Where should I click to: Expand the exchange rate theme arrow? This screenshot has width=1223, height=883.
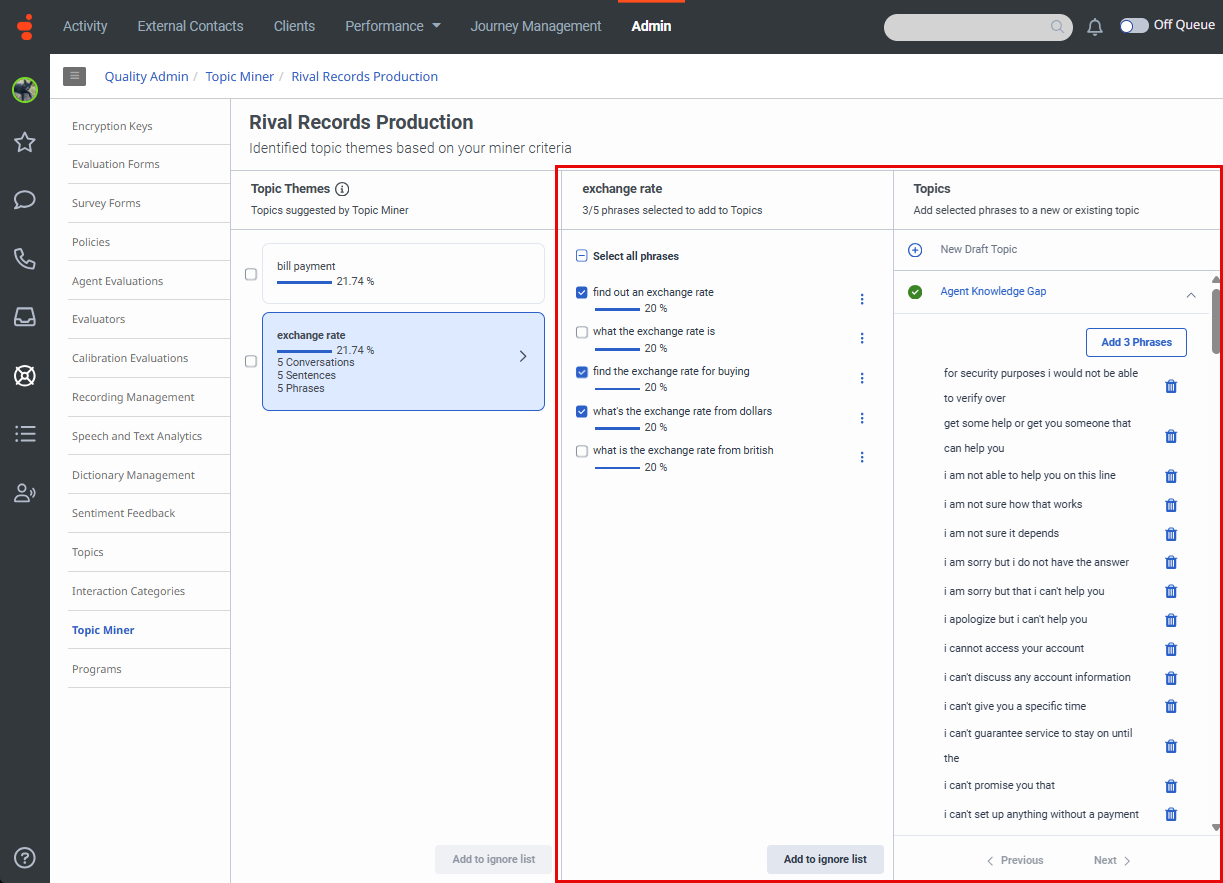(523, 356)
